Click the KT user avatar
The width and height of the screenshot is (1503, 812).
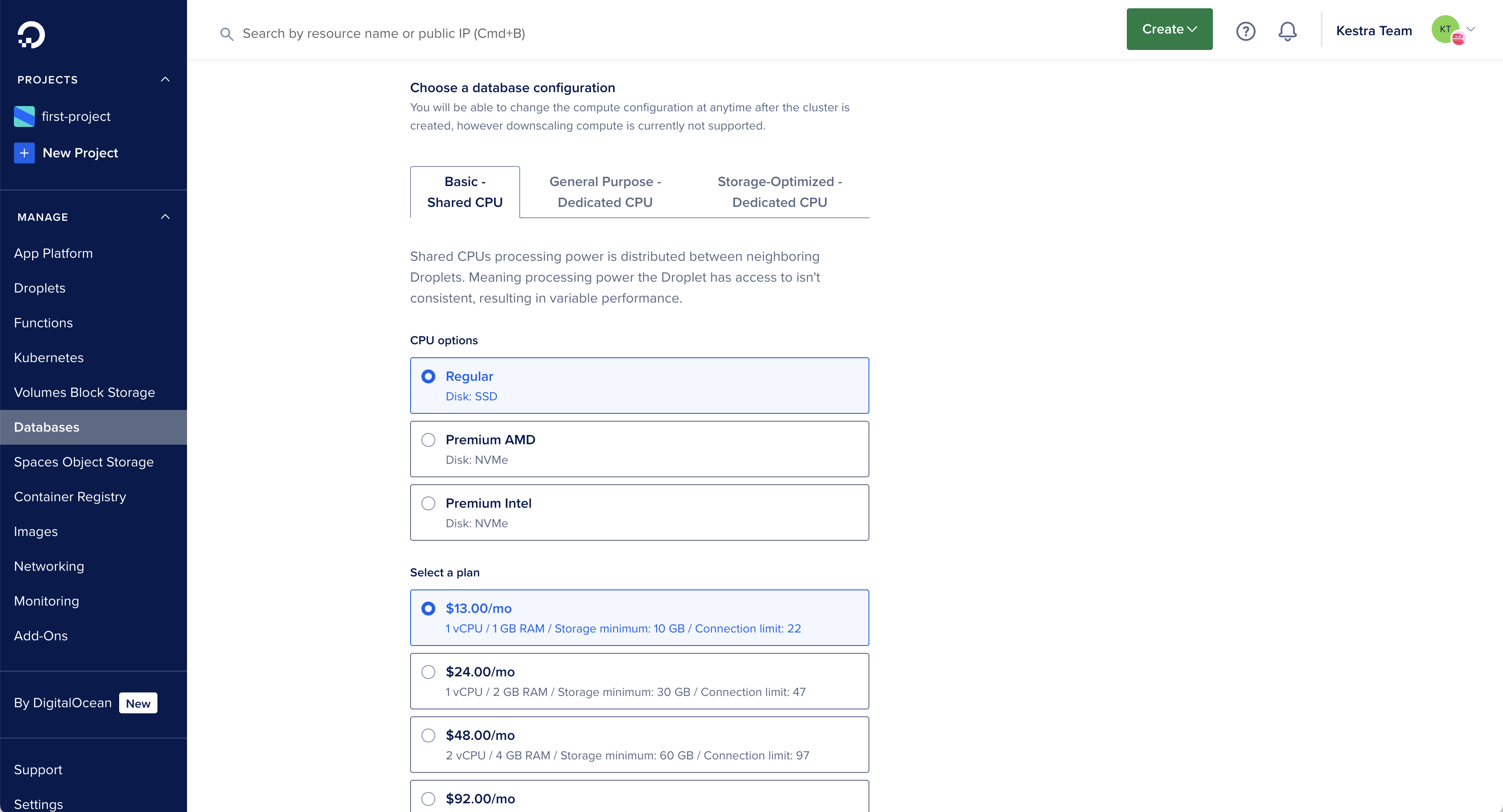[x=1445, y=29]
